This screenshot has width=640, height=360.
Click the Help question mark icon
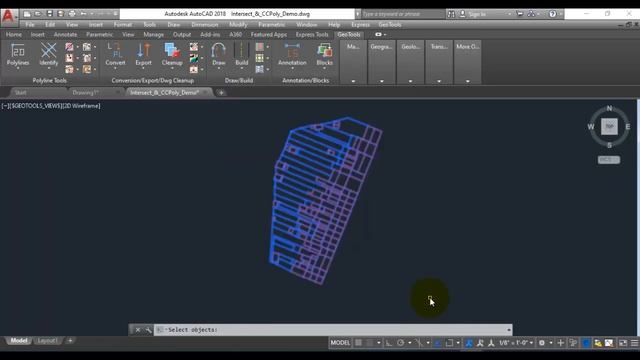pyautogui.click(x=552, y=14)
